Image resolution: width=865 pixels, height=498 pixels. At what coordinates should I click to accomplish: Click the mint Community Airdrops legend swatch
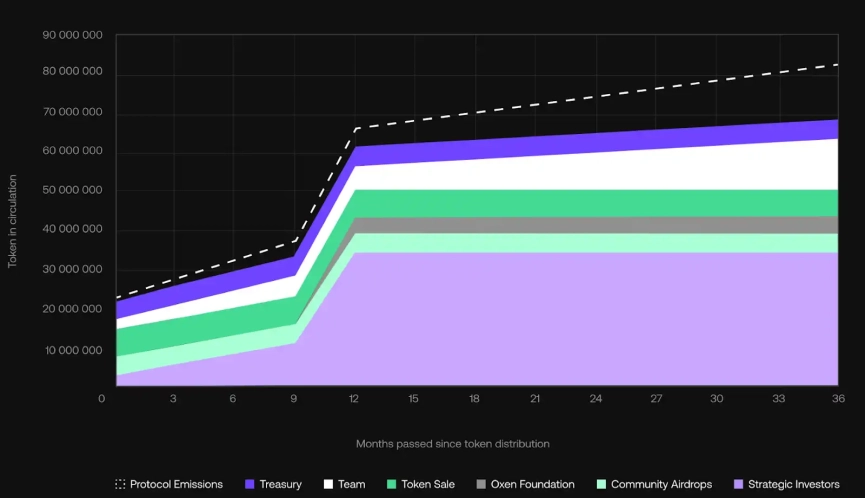tap(601, 484)
